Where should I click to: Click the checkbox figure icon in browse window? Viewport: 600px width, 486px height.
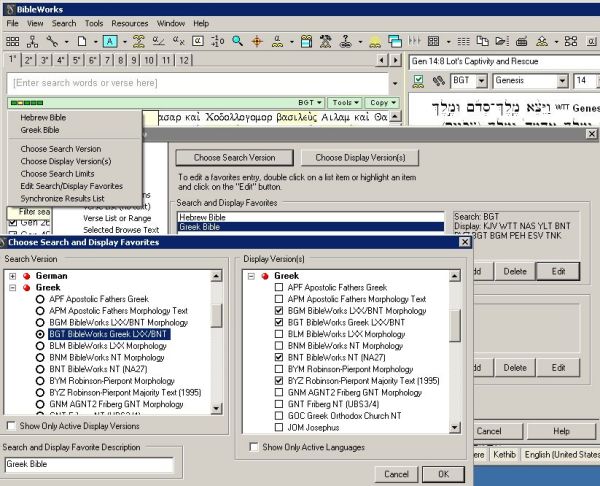[x=419, y=81]
